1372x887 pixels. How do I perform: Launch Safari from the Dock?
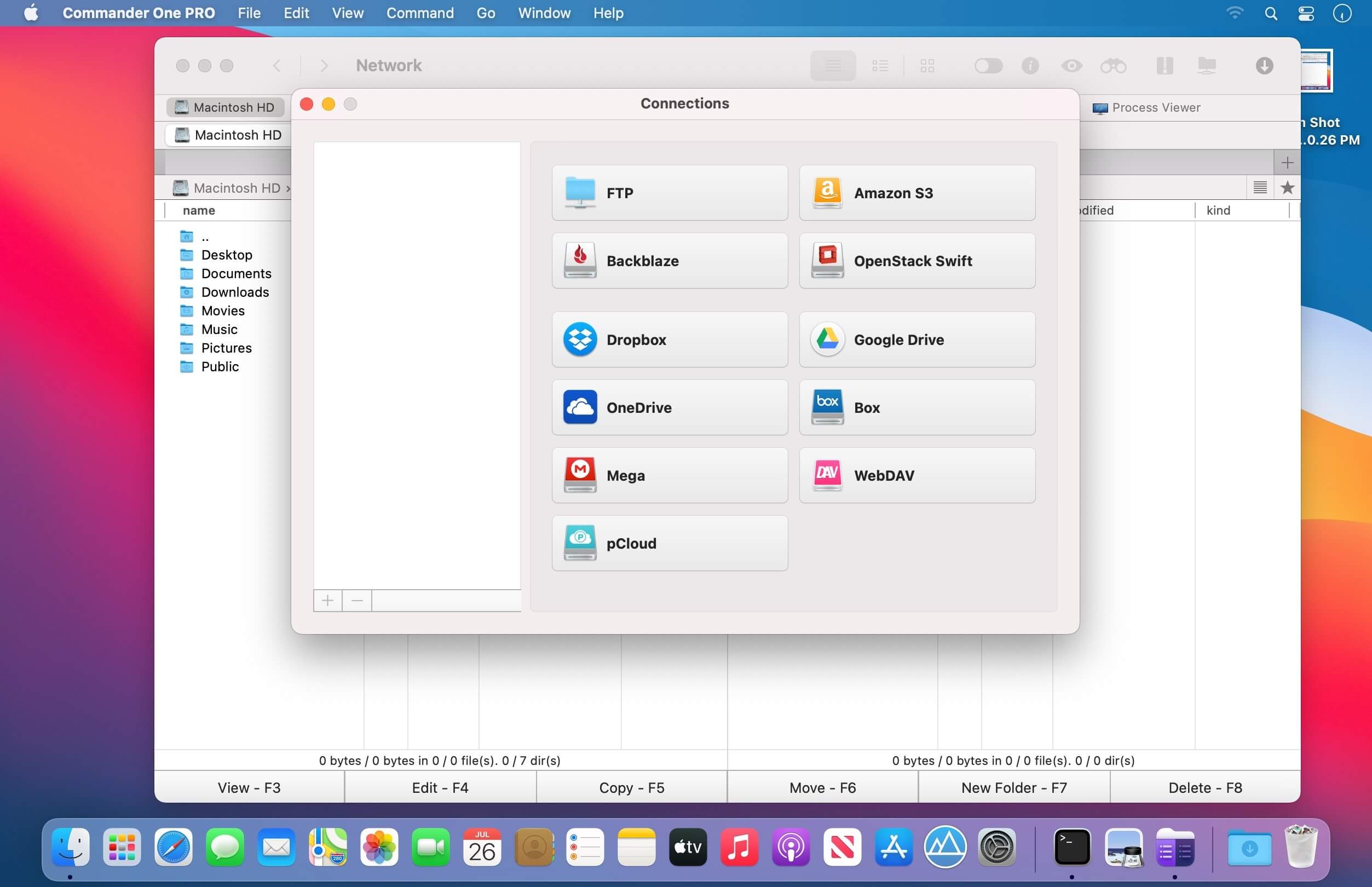tap(174, 847)
